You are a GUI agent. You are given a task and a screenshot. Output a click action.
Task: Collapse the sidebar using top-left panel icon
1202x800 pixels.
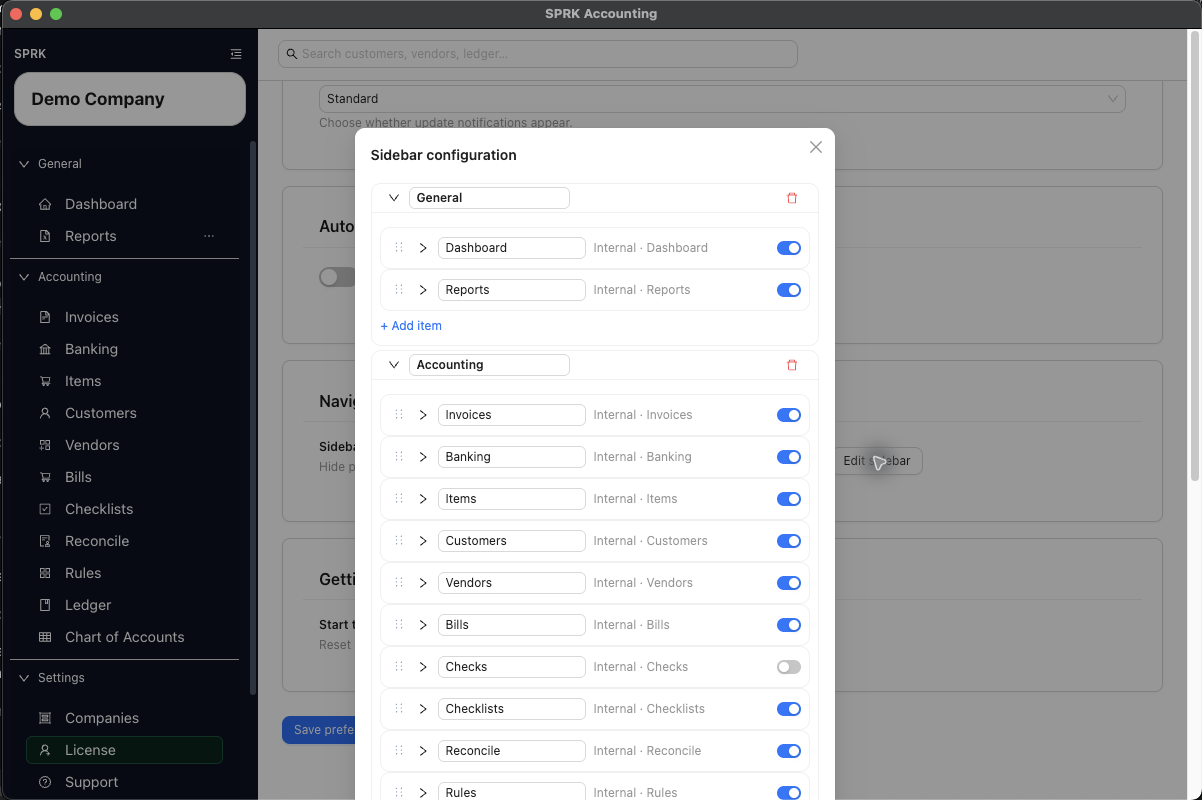236,54
